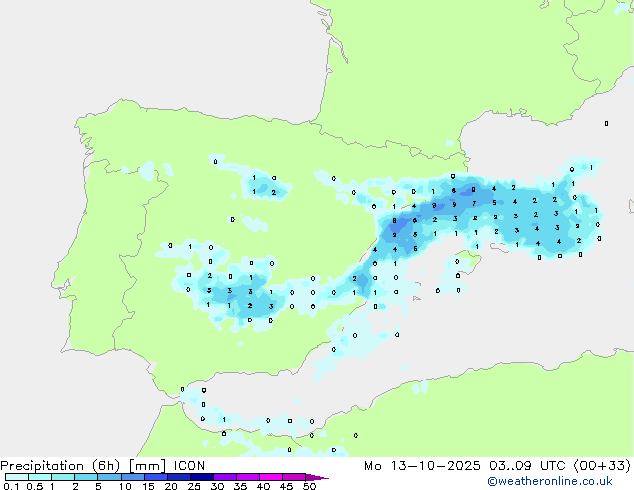Click the 25–30 mm navy legend swatch
634x490 pixels.
point(202,477)
